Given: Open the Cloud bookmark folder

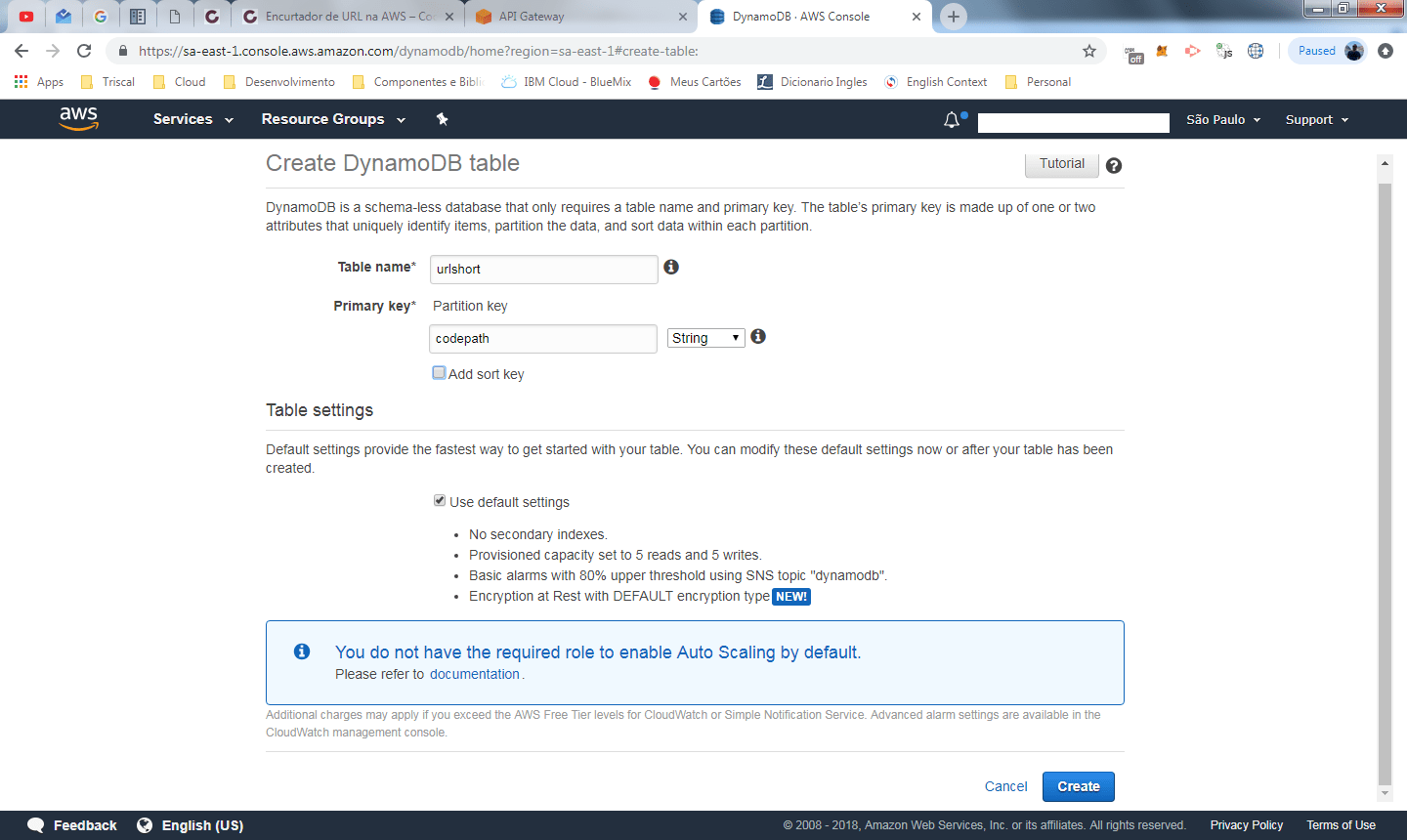Looking at the screenshot, I should [180, 82].
